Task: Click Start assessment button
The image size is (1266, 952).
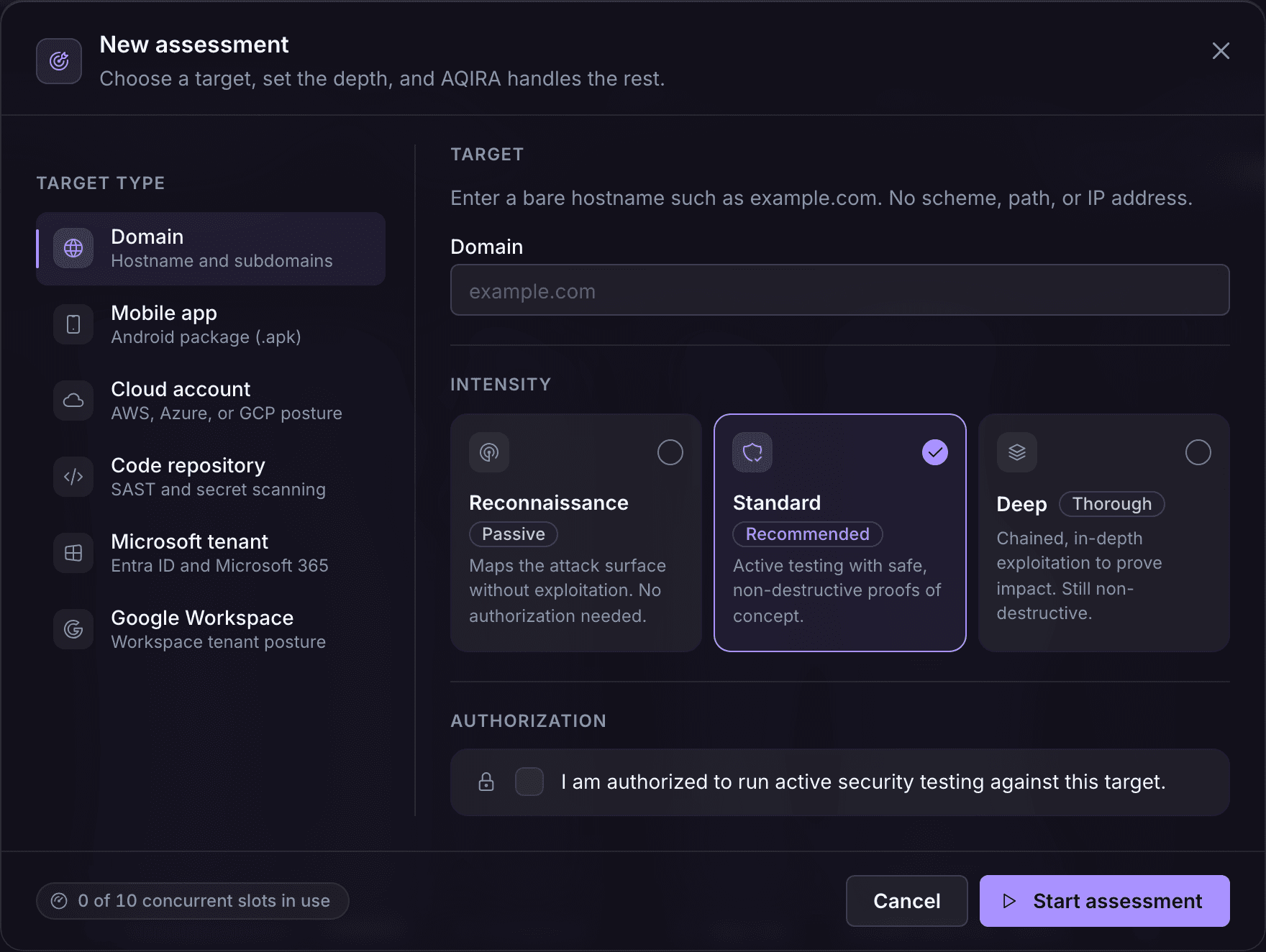Action: (1105, 901)
